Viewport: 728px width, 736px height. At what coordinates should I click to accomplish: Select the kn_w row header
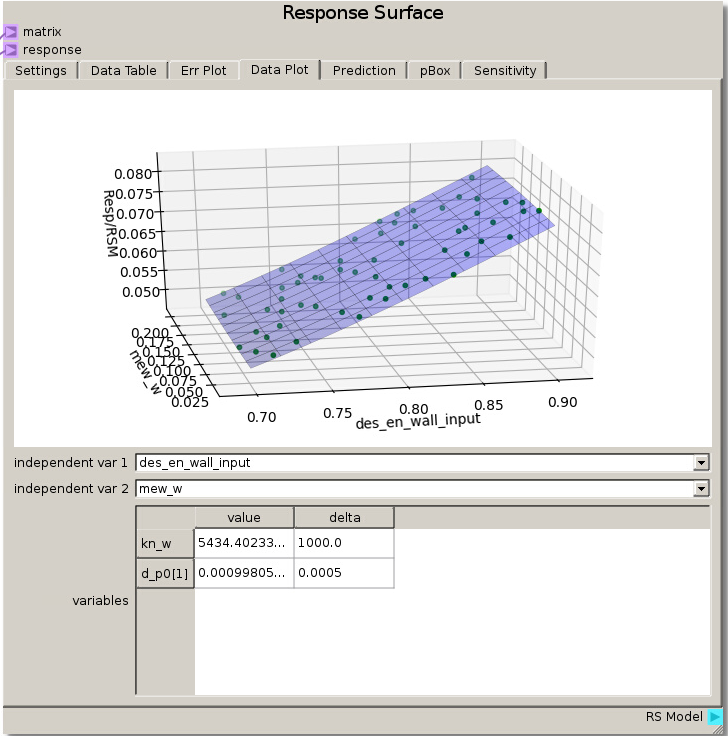pos(165,543)
